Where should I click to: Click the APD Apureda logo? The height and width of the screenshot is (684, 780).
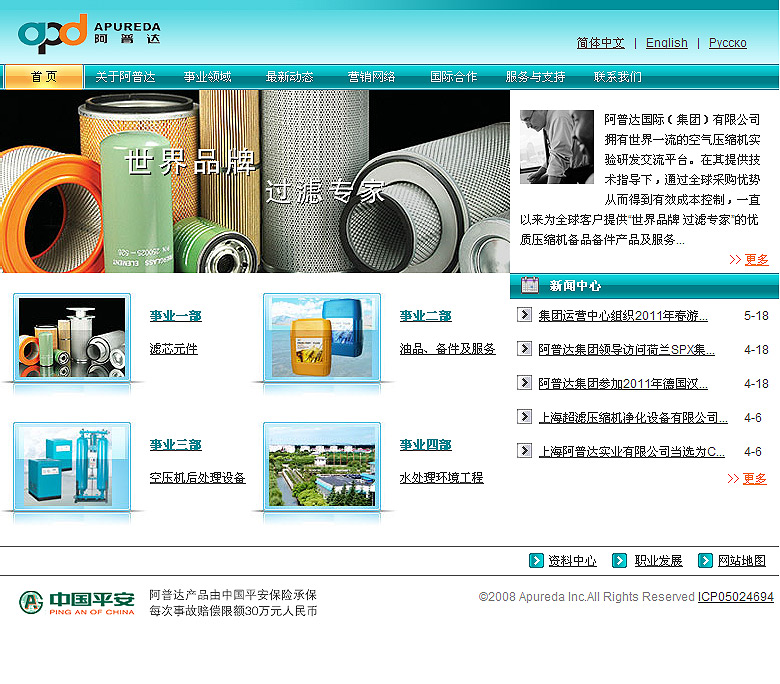(x=88, y=34)
